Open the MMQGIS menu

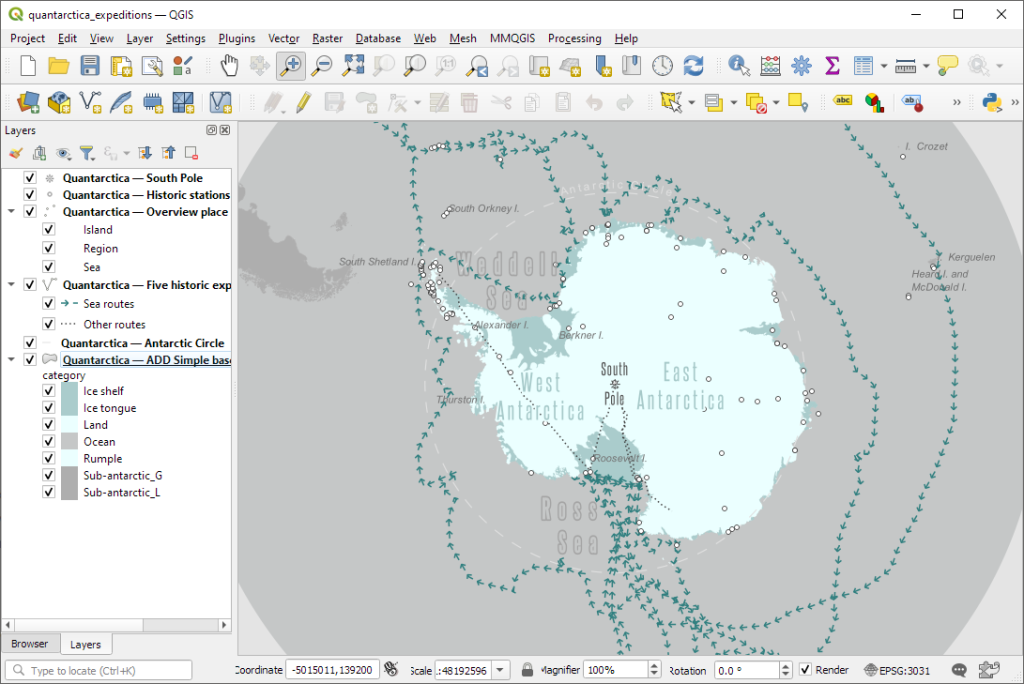513,39
